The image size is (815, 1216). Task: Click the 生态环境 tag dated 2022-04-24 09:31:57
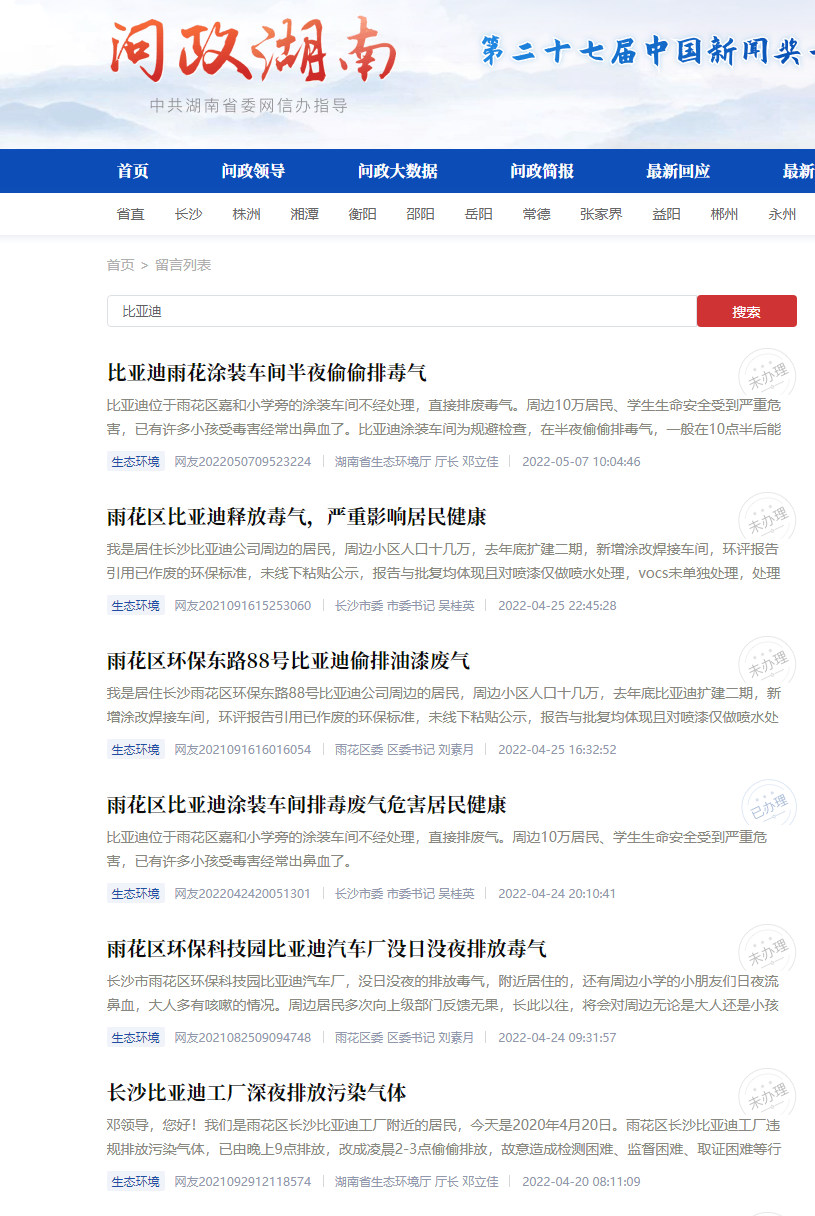tap(135, 1038)
